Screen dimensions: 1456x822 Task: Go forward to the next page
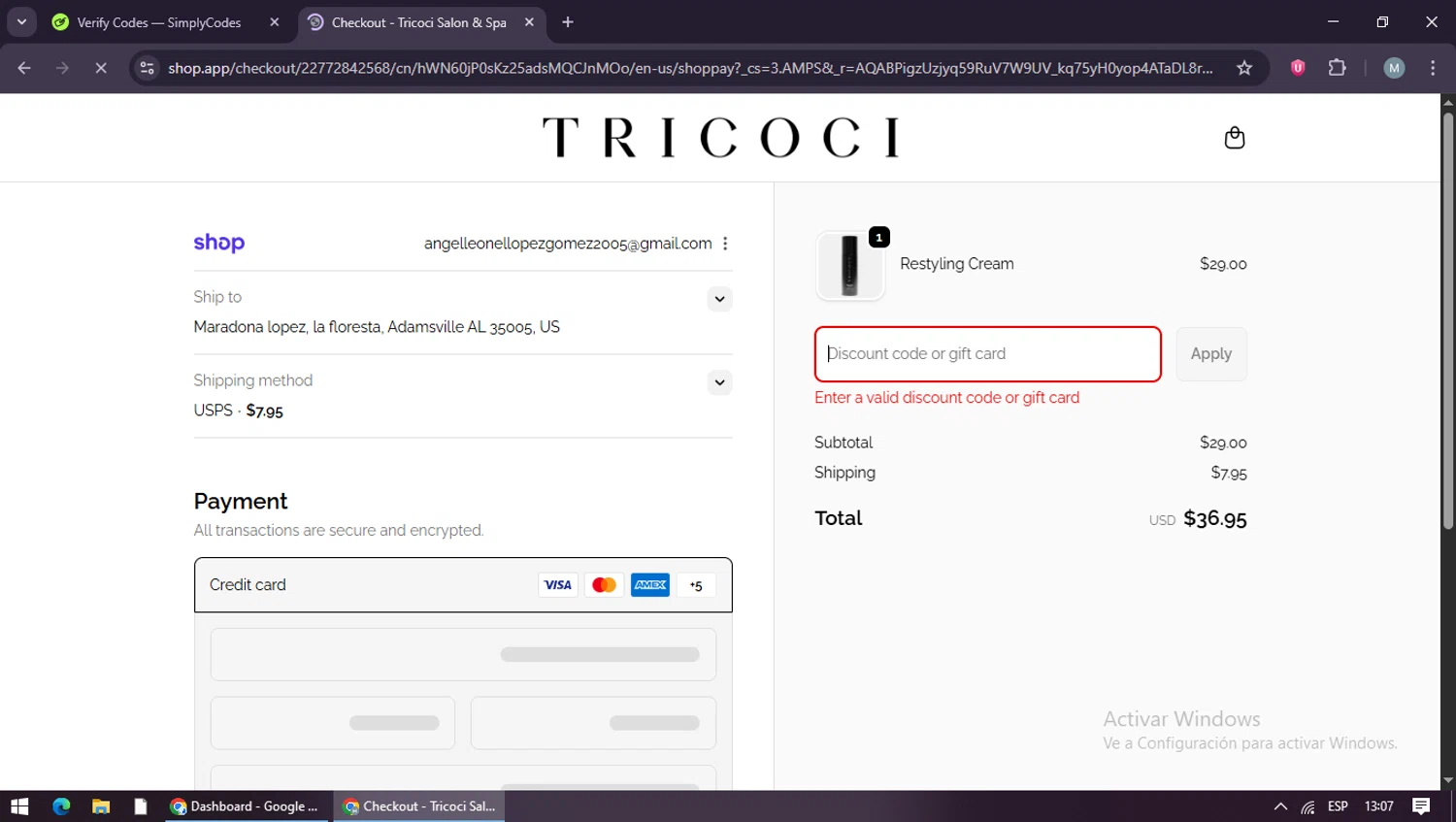62,68
